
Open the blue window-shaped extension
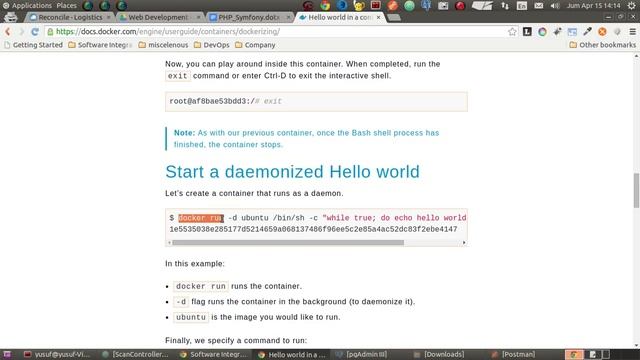click(x=572, y=31)
